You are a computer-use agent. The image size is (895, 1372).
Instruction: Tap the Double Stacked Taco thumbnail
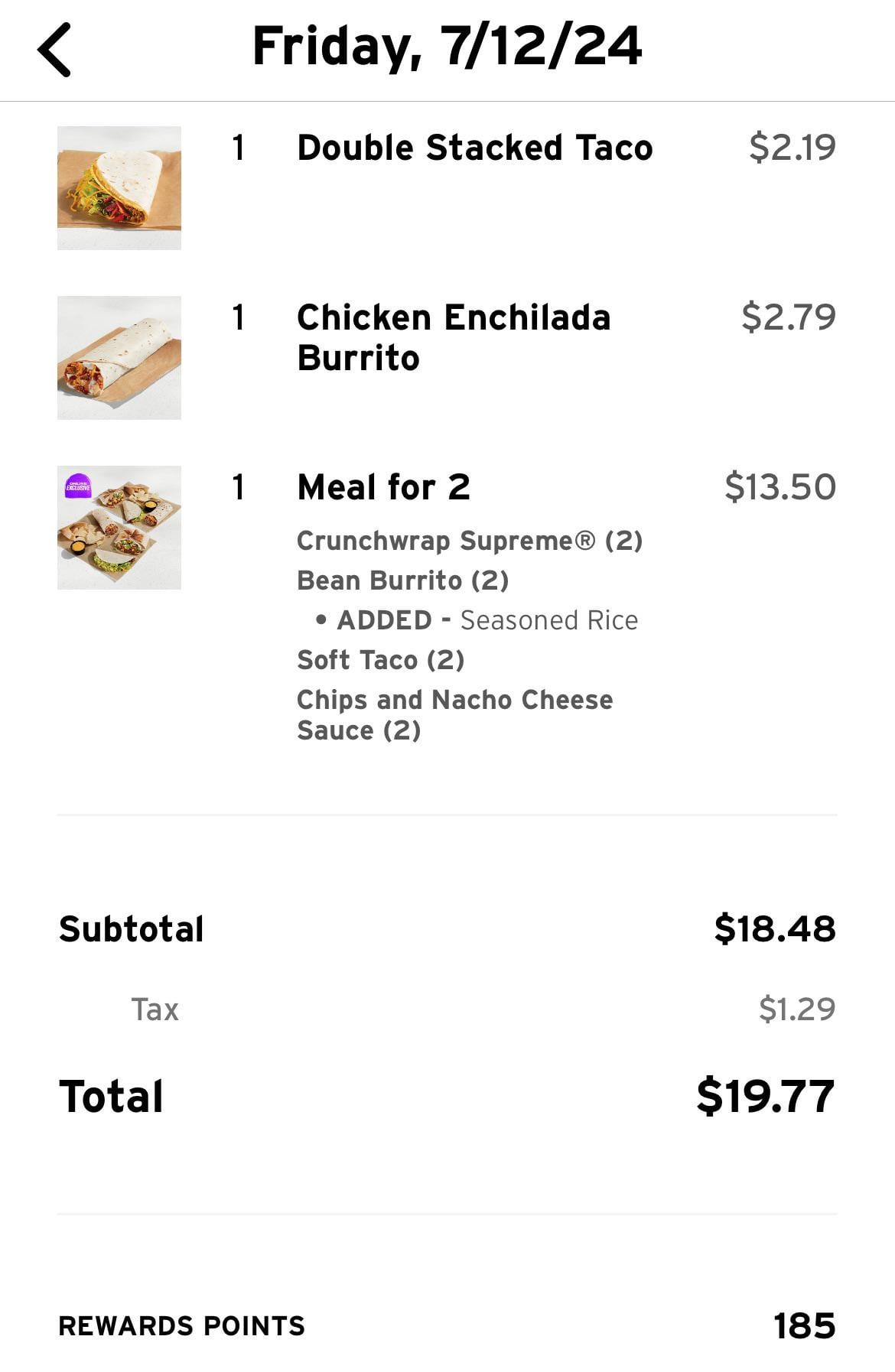119,188
